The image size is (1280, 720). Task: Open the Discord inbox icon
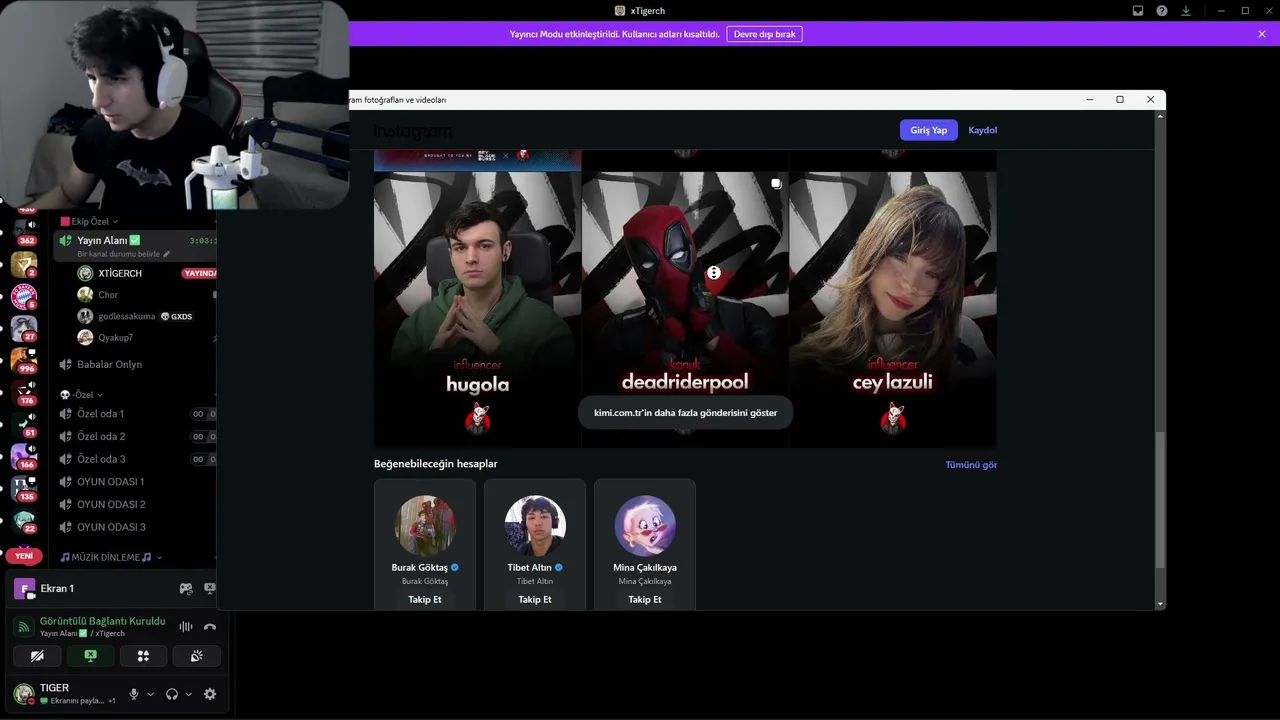click(1138, 11)
